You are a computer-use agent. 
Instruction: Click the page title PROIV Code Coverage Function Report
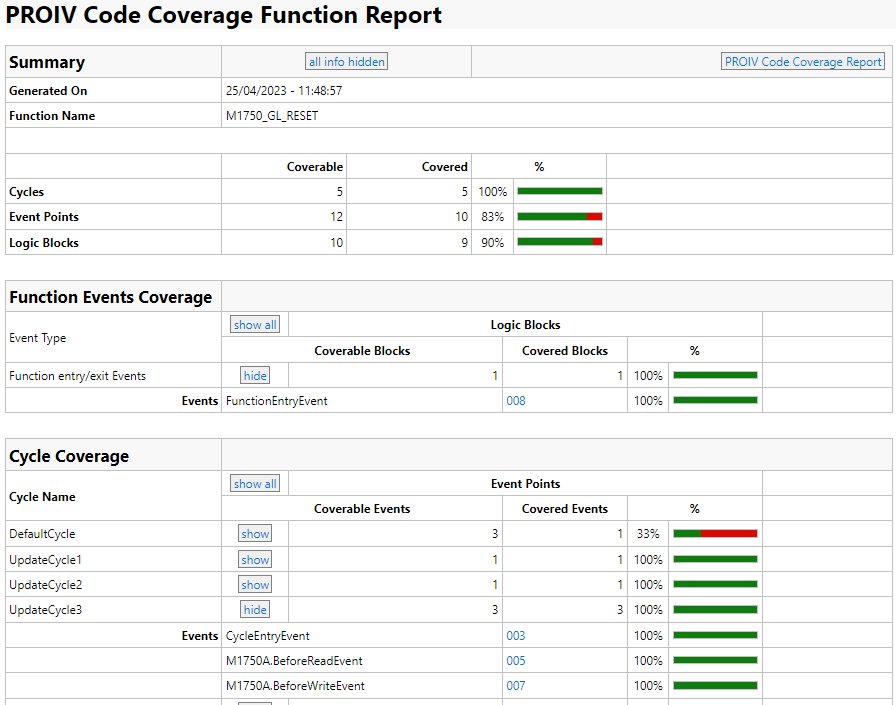pyautogui.click(x=223, y=15)
